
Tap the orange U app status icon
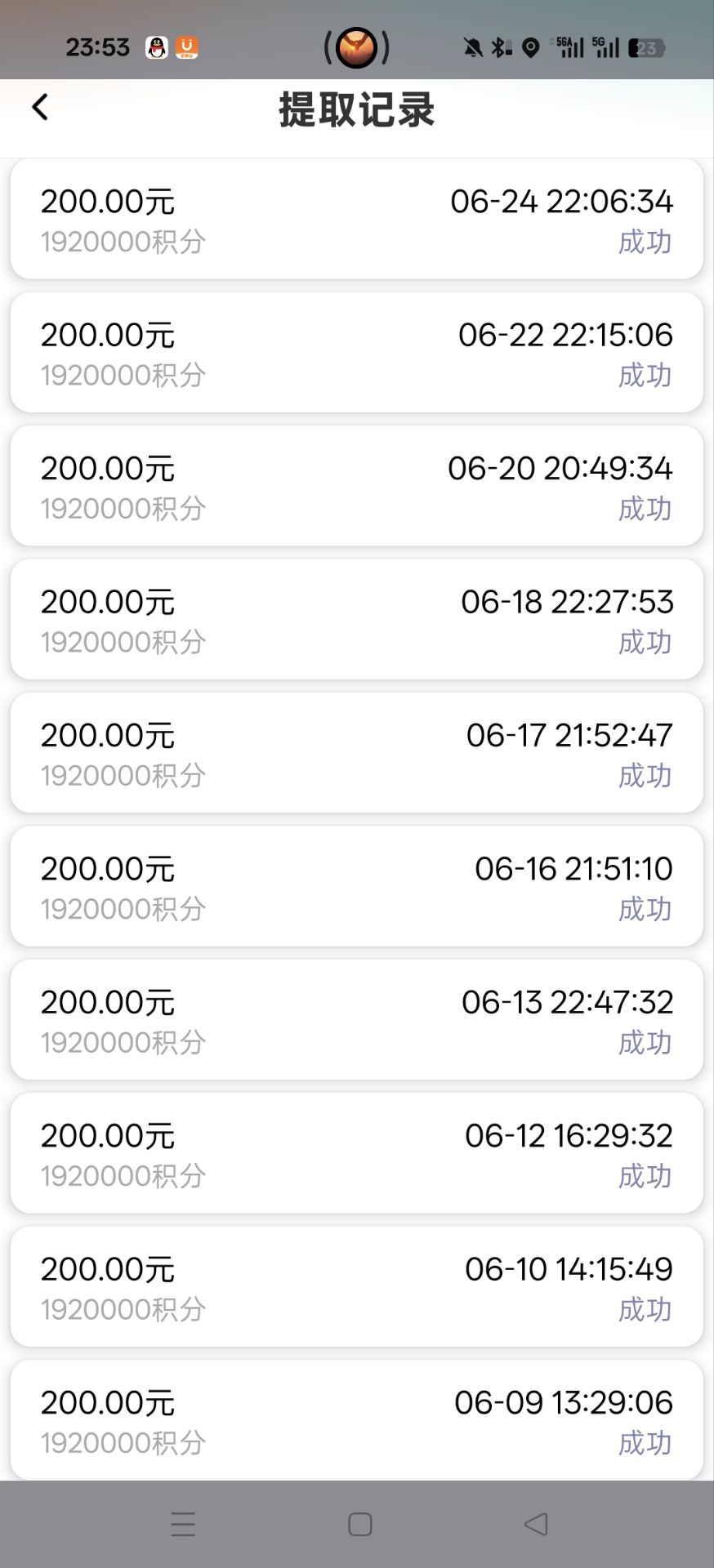coord(187,48)
